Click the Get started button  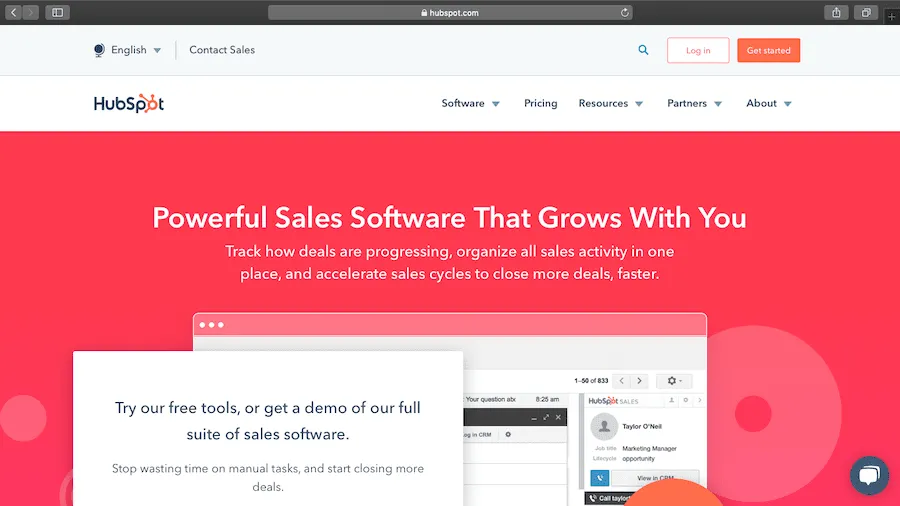tap(769, 50)
